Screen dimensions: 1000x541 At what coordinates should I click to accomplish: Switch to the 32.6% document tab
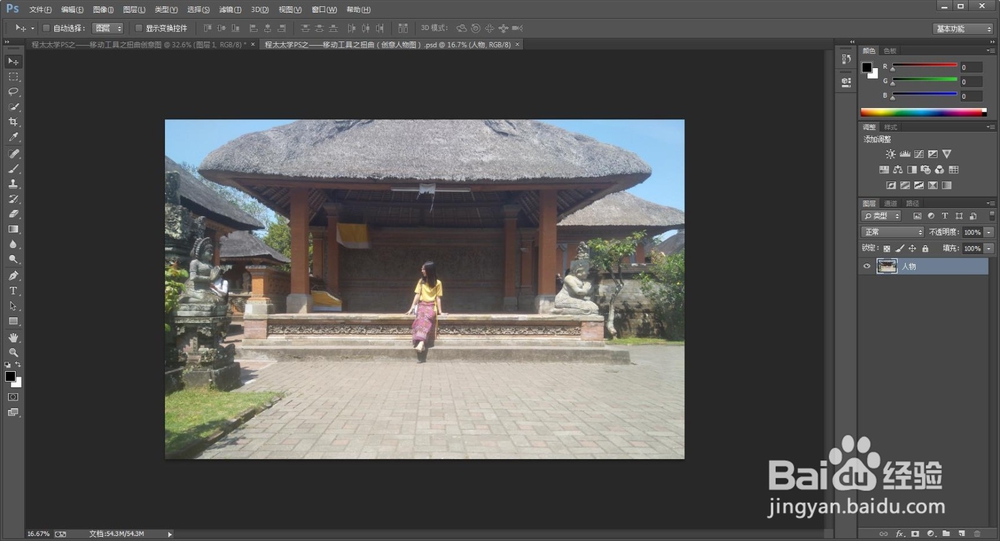pos(140,45)
